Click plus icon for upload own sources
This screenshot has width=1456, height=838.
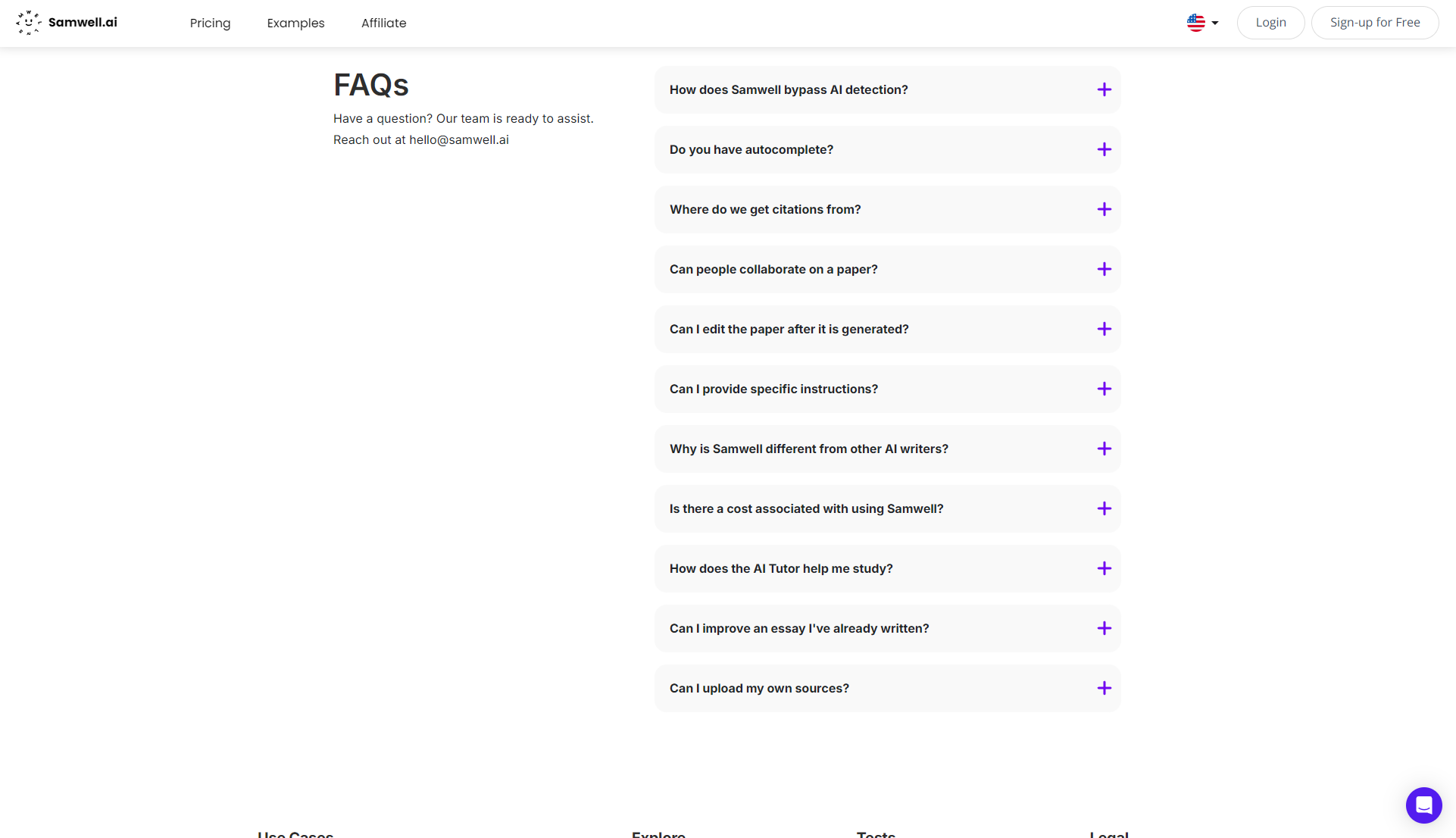point(1104,688)
